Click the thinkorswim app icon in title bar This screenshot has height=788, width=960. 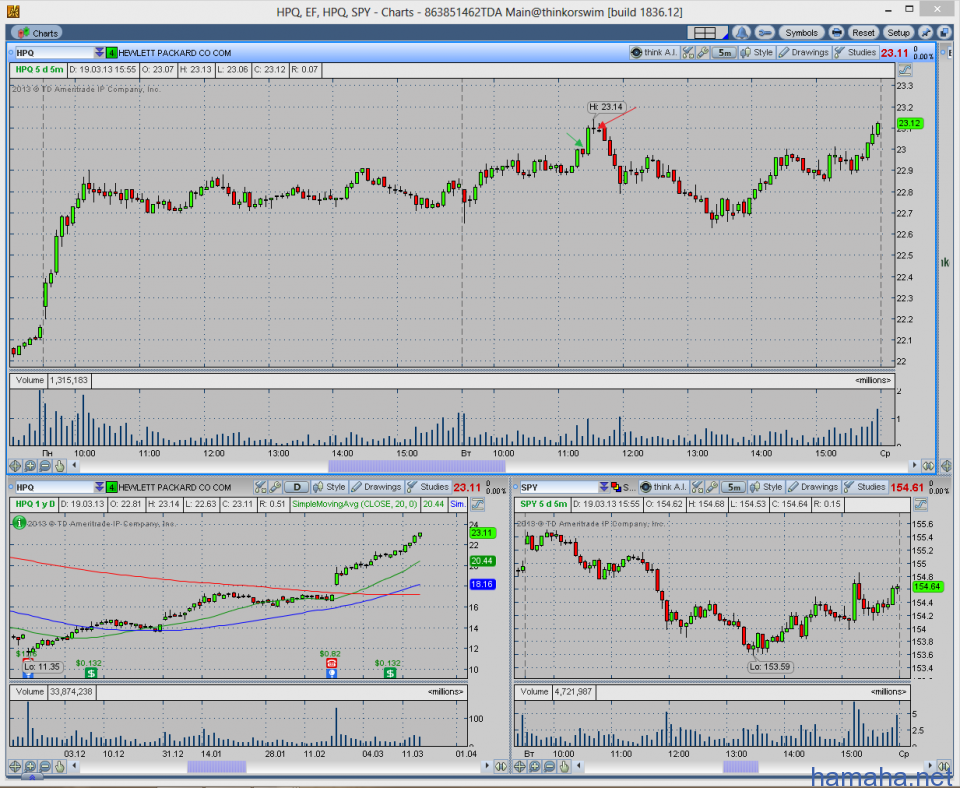coord(12,12)
